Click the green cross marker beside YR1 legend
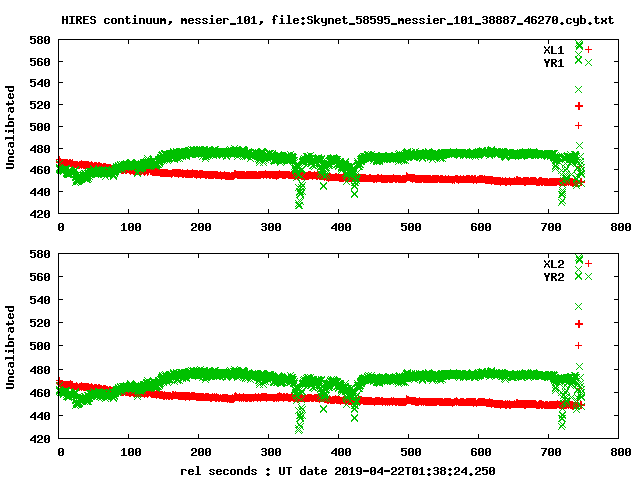Viewport: 640px width, 480px height. pos(588,63)
